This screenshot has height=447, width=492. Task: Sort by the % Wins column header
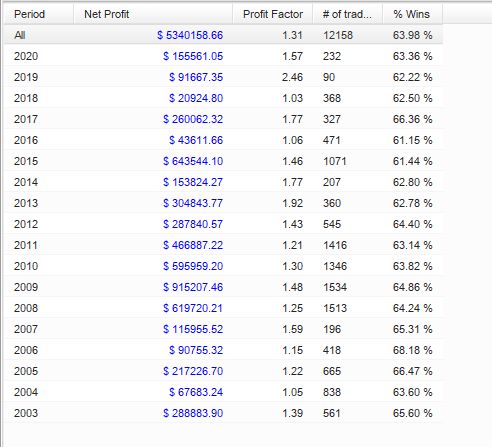[x=413, y=14]
